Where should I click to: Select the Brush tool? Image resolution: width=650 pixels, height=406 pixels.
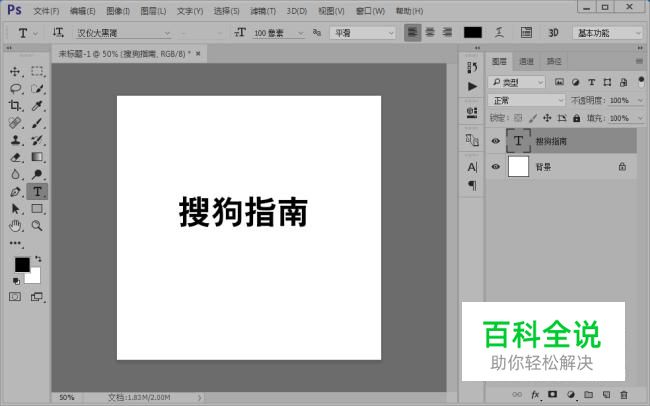(x=37, y=123)
